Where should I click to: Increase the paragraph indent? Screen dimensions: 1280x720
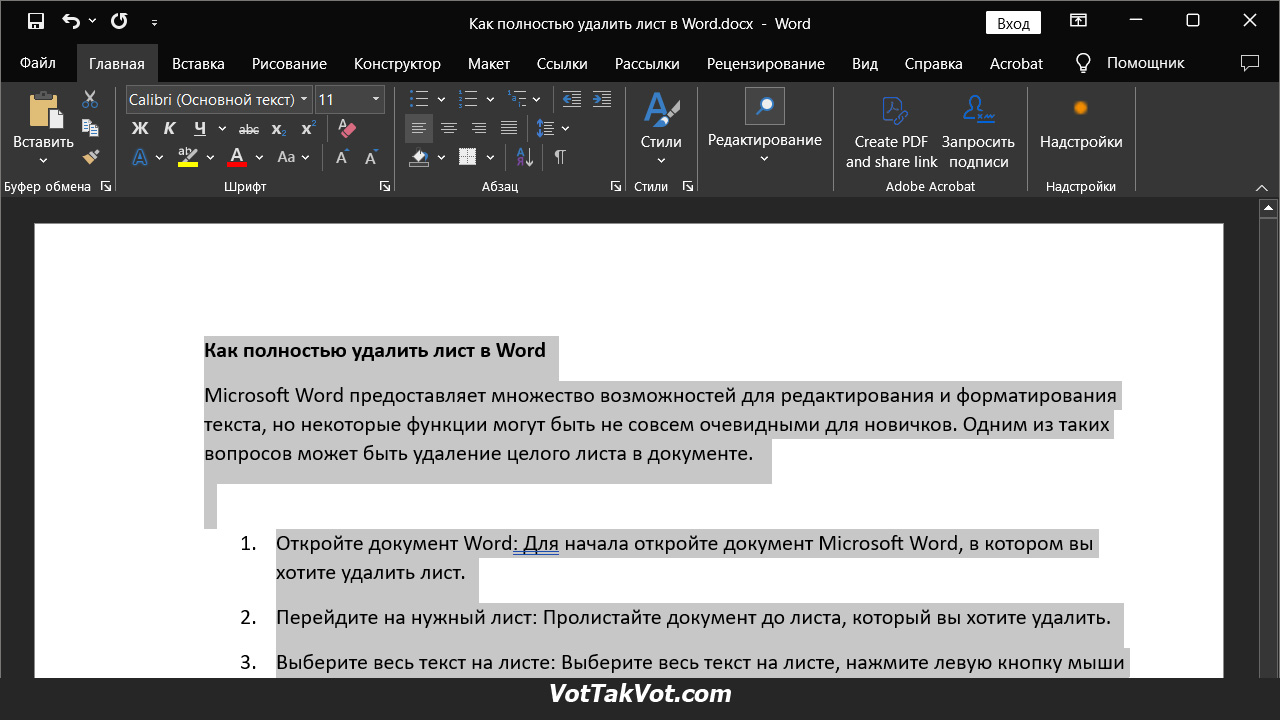pos(602,99)
